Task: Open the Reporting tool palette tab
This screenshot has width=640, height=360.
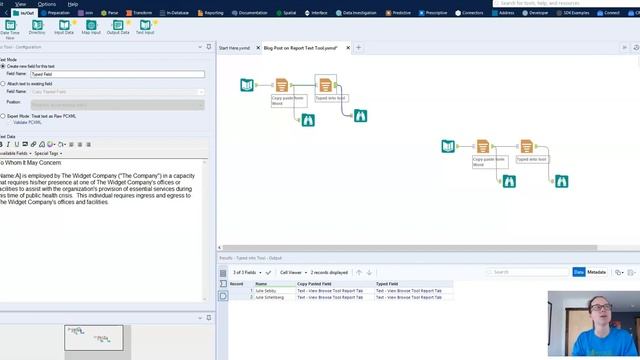Action: 211,13
